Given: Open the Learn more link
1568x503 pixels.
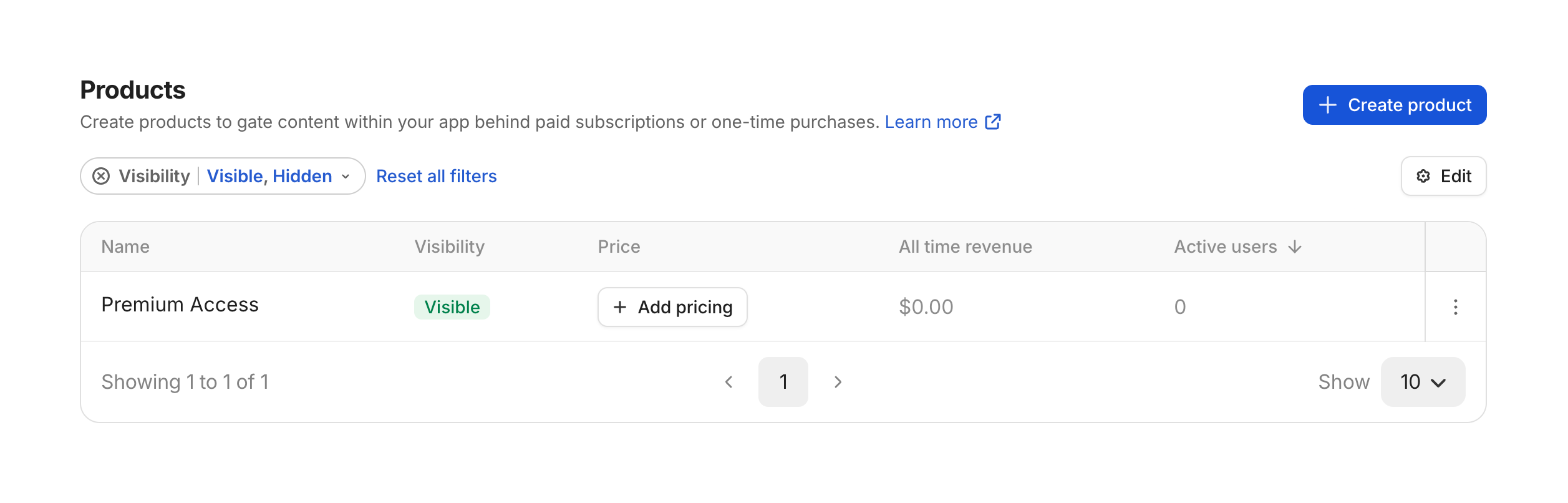Looking at the screenshot, I should (931, 122).
